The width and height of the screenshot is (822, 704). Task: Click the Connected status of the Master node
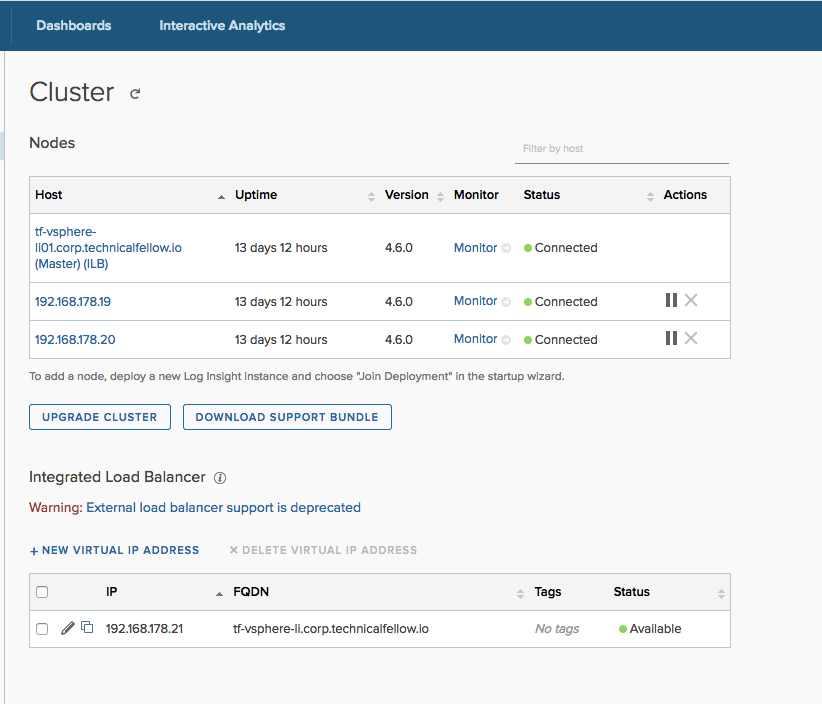[x=561, y=248]
